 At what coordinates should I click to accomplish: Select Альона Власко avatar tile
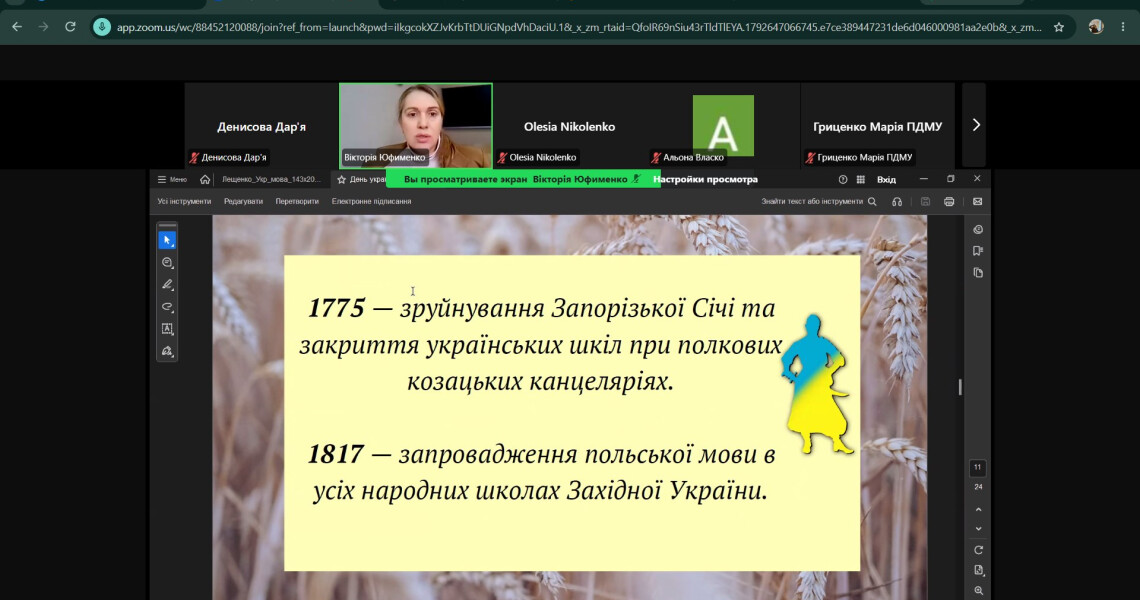tap(723, 126)
